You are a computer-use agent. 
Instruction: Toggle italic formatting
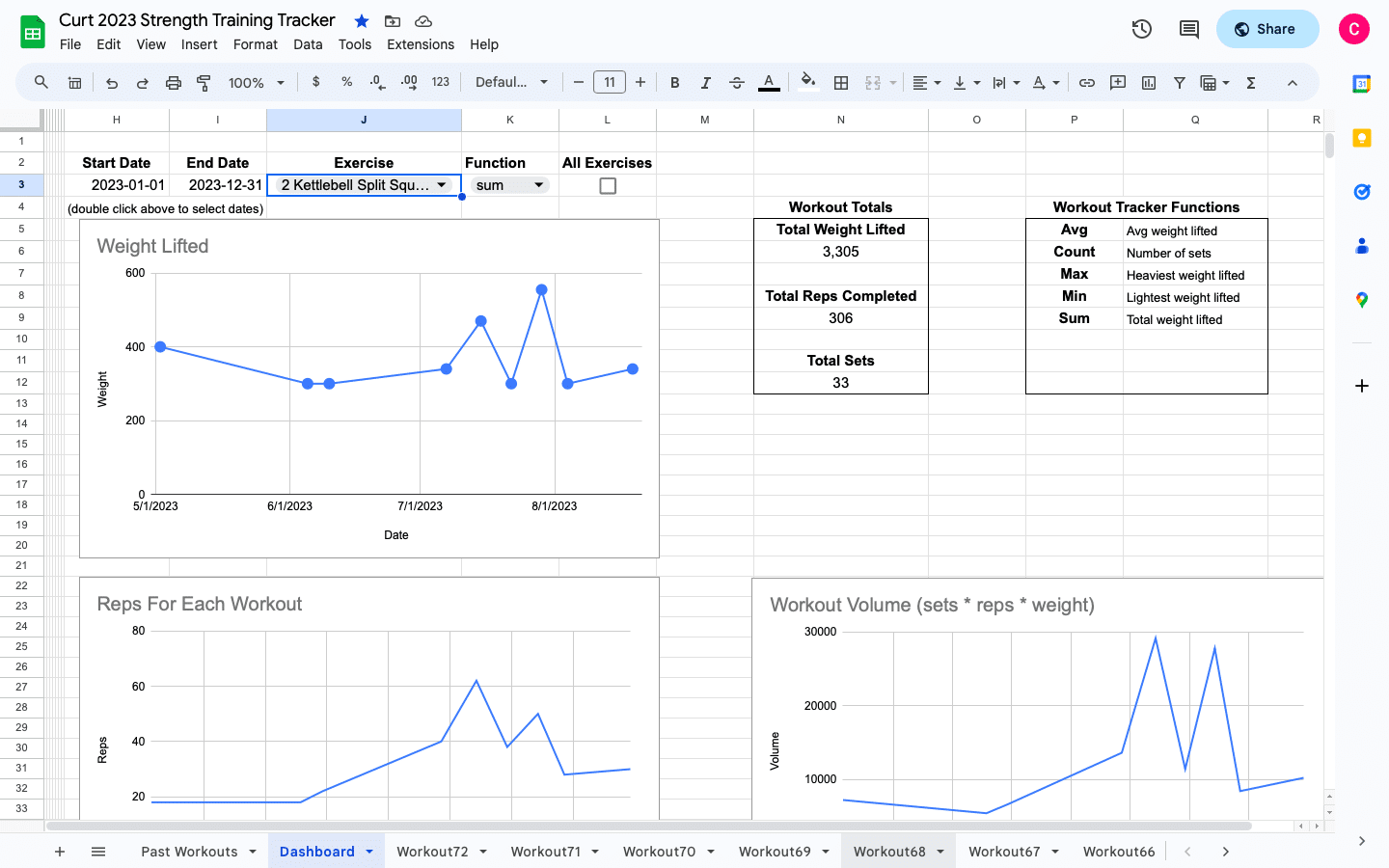[706, 83]
